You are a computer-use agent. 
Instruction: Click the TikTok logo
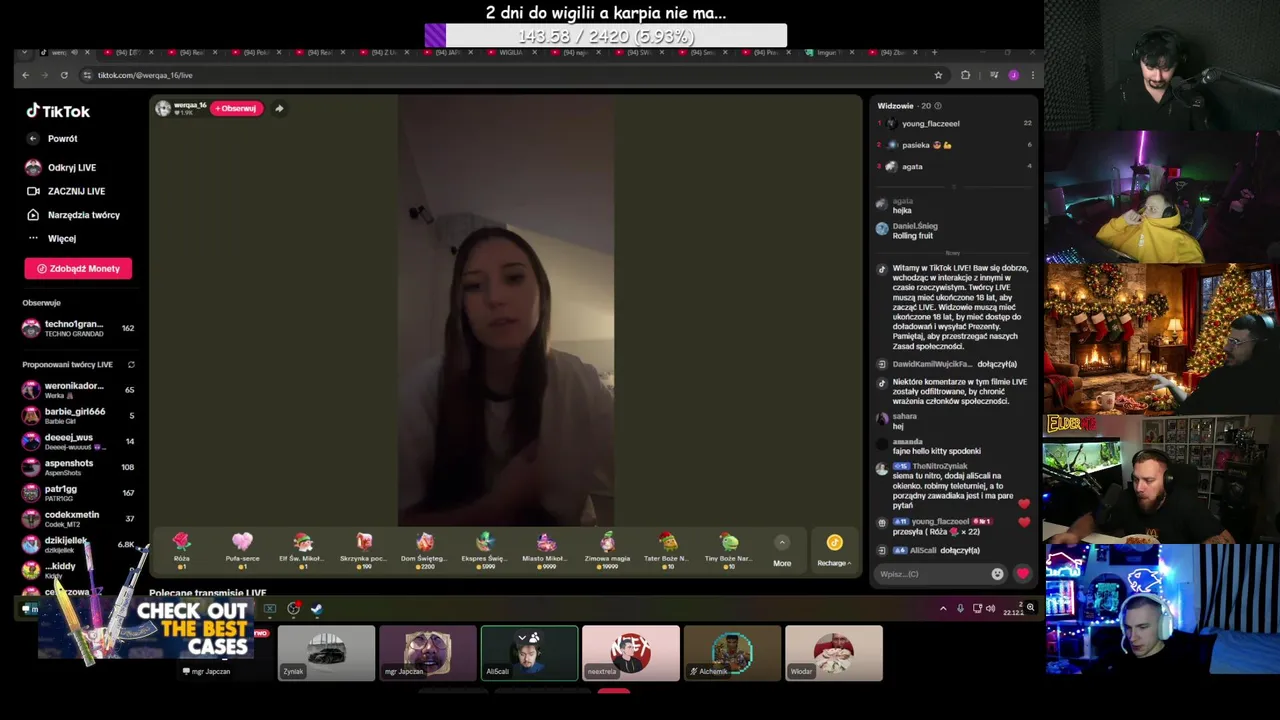58,111
